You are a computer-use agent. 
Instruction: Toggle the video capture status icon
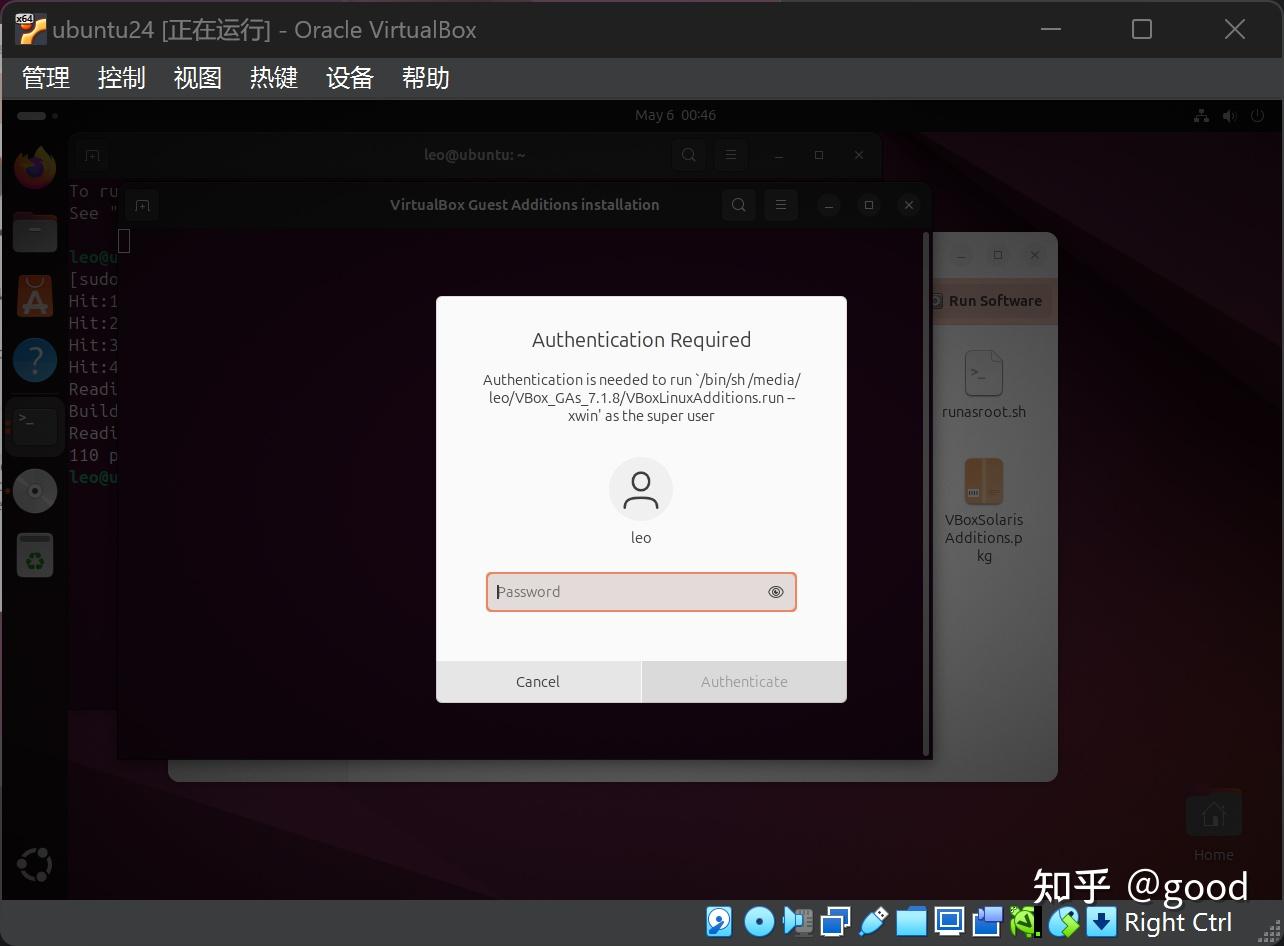pos(985,921)
